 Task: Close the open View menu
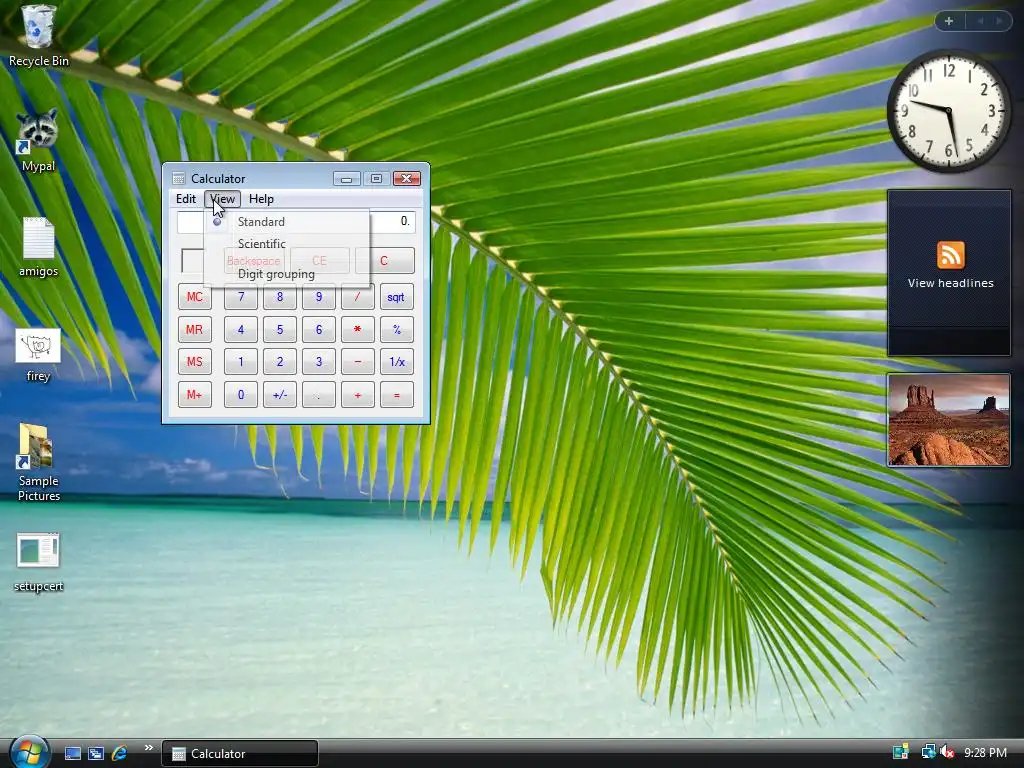click(222, 199)
